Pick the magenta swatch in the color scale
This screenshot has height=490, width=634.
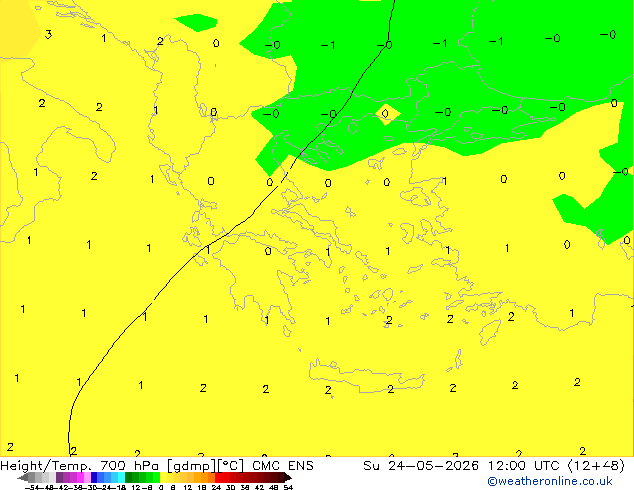click(80, 477)
